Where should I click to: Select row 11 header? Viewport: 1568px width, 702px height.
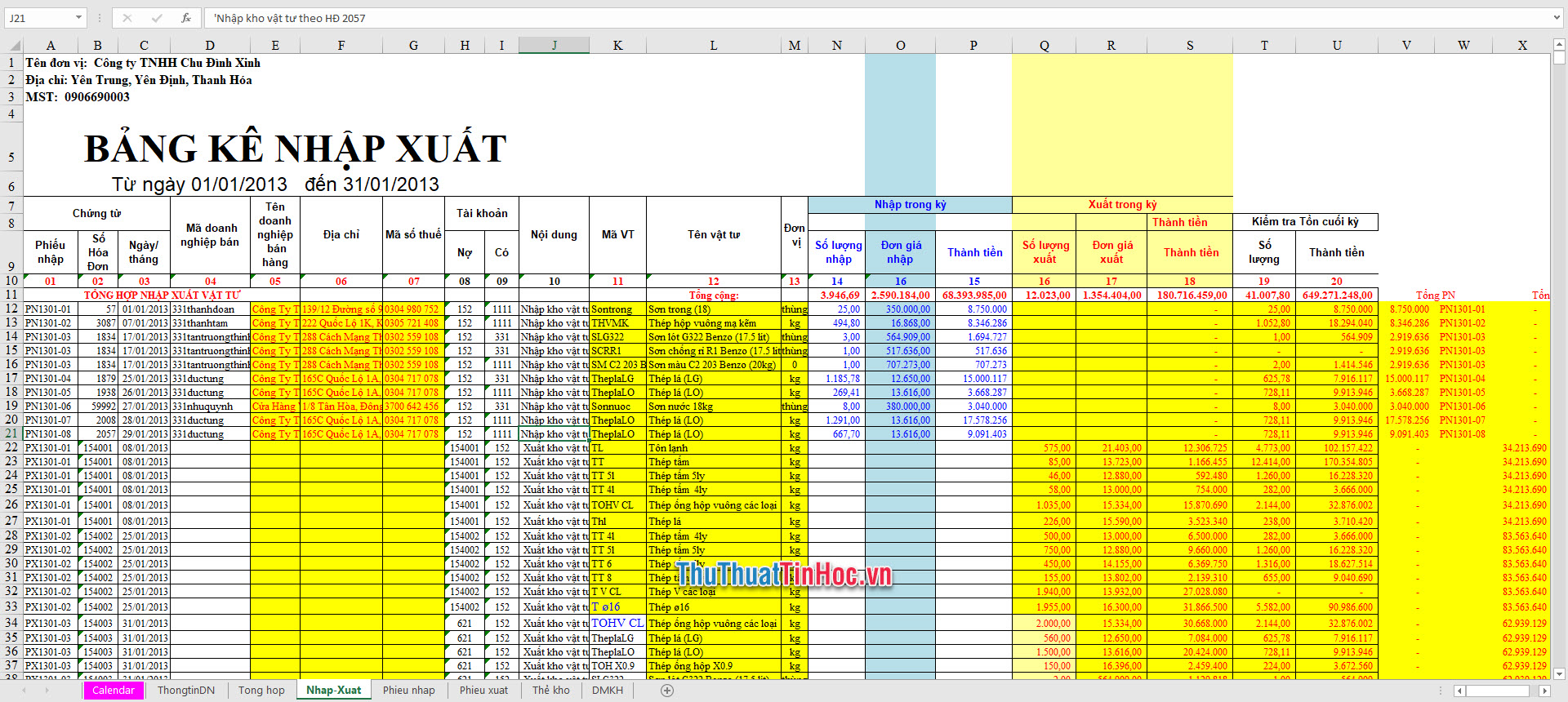[11, 295]
